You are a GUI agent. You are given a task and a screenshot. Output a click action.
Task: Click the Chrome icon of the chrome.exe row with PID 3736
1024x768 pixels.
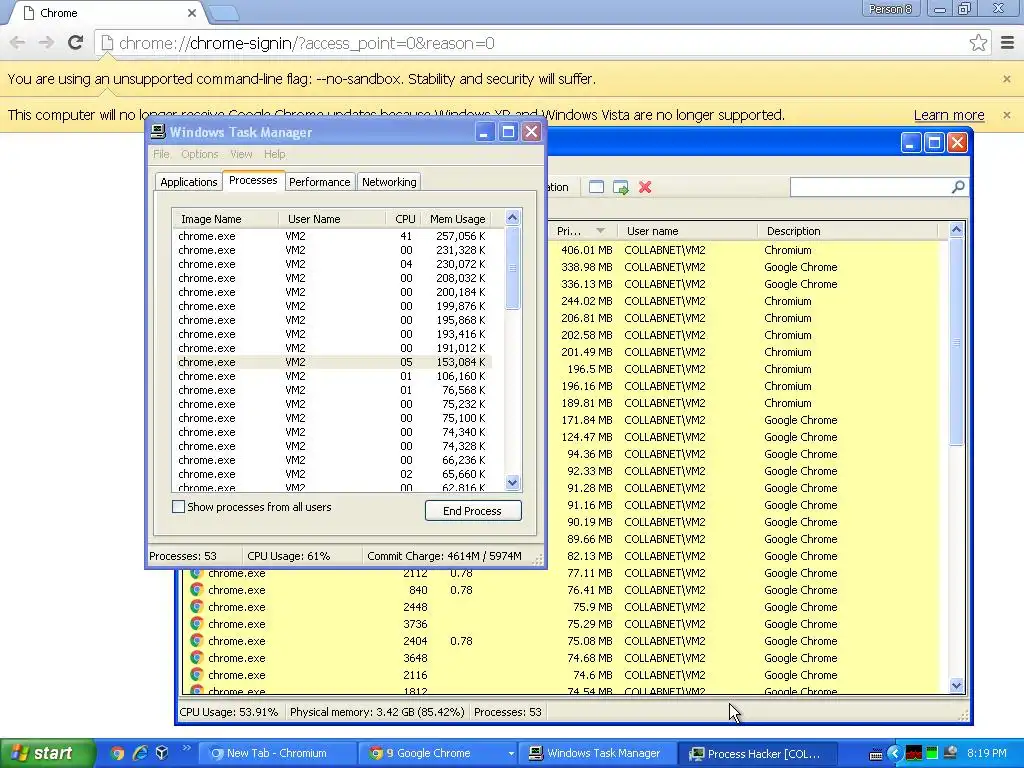(196, 624)
